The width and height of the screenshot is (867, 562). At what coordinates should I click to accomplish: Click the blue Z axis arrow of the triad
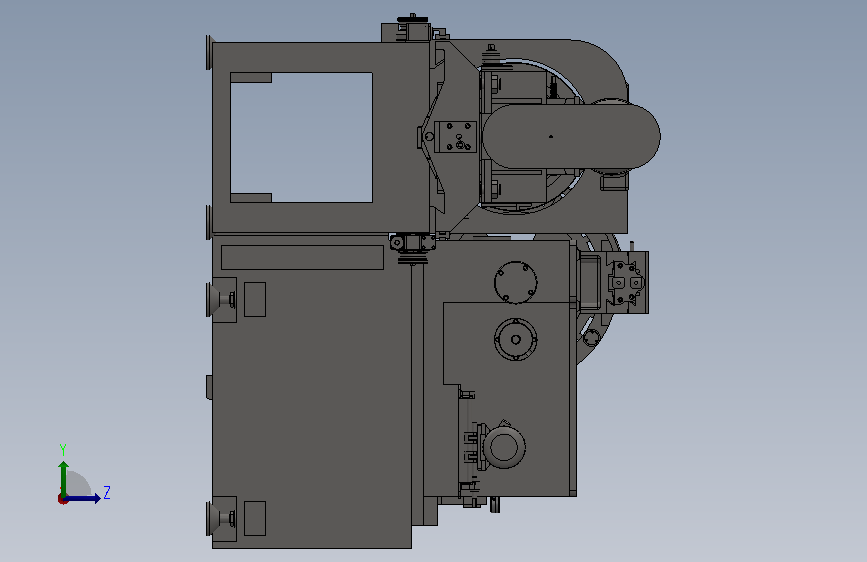pyautogui.click(x=82, y=498)
